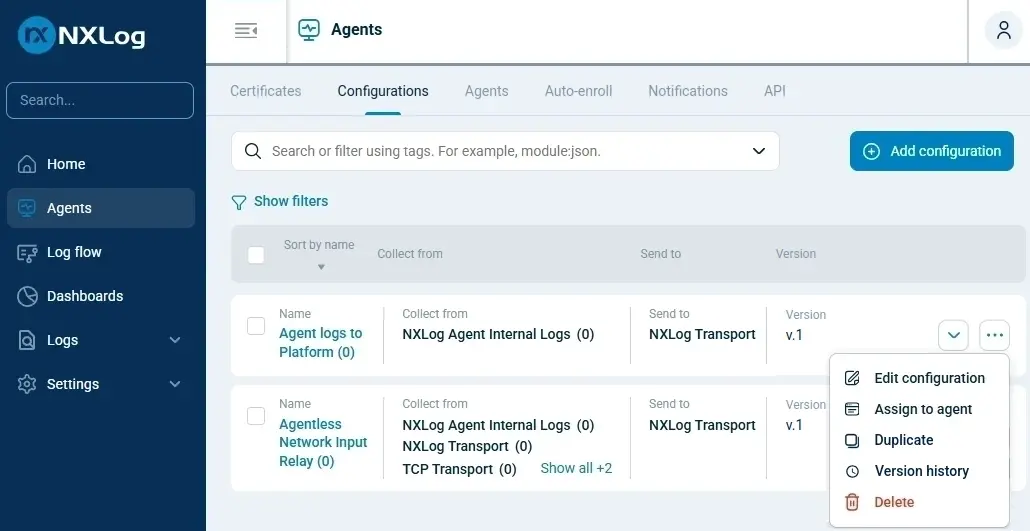Image resolution: width=1030 pixels, height=531 pixels.
Task: Expand Agent logs to Platform row chevron
Action: coord(954,335)
